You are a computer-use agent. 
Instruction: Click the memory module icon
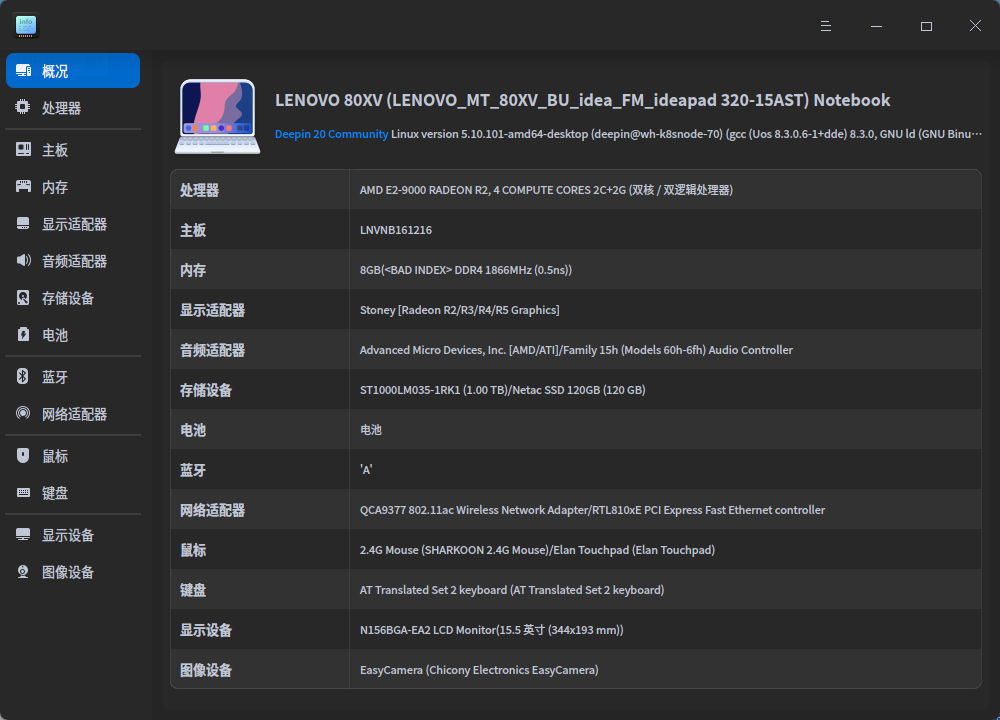tap(24, 186)
